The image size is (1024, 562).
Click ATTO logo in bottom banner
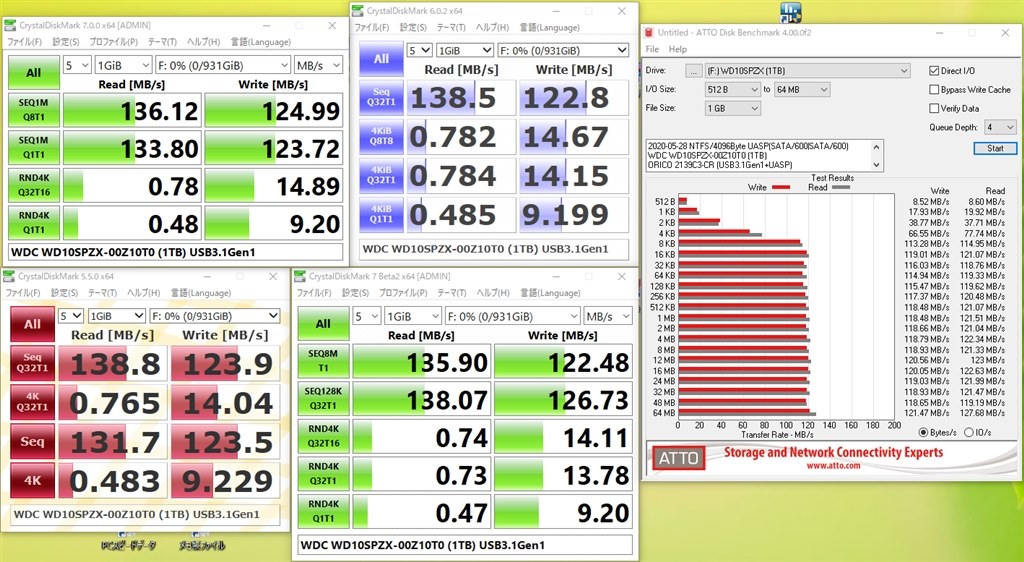[678, 458]
